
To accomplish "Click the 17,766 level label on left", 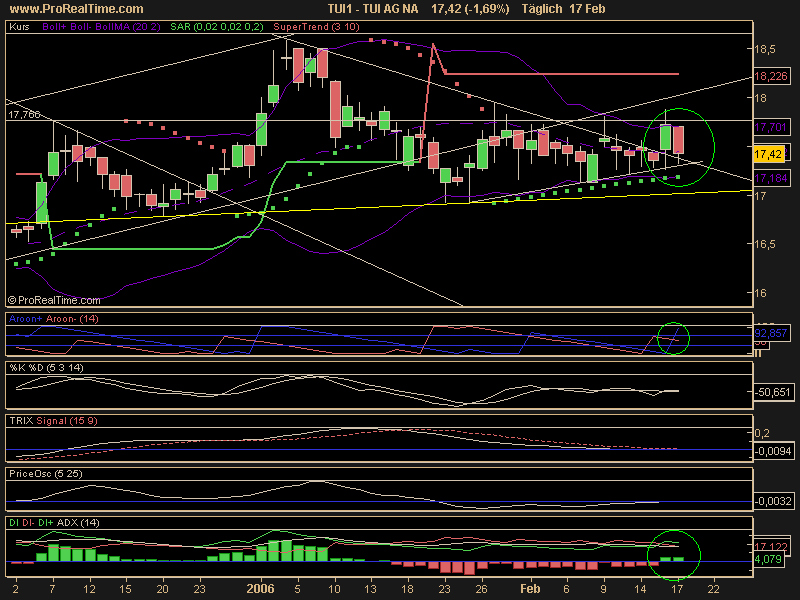I will pyautogui.click(x=24, y=115).
